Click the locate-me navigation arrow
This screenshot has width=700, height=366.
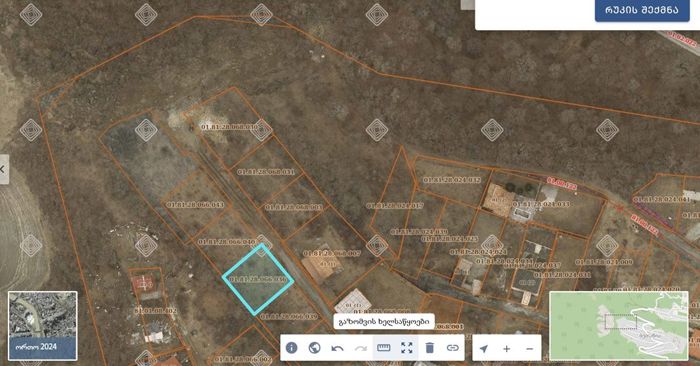pos(484,348)
